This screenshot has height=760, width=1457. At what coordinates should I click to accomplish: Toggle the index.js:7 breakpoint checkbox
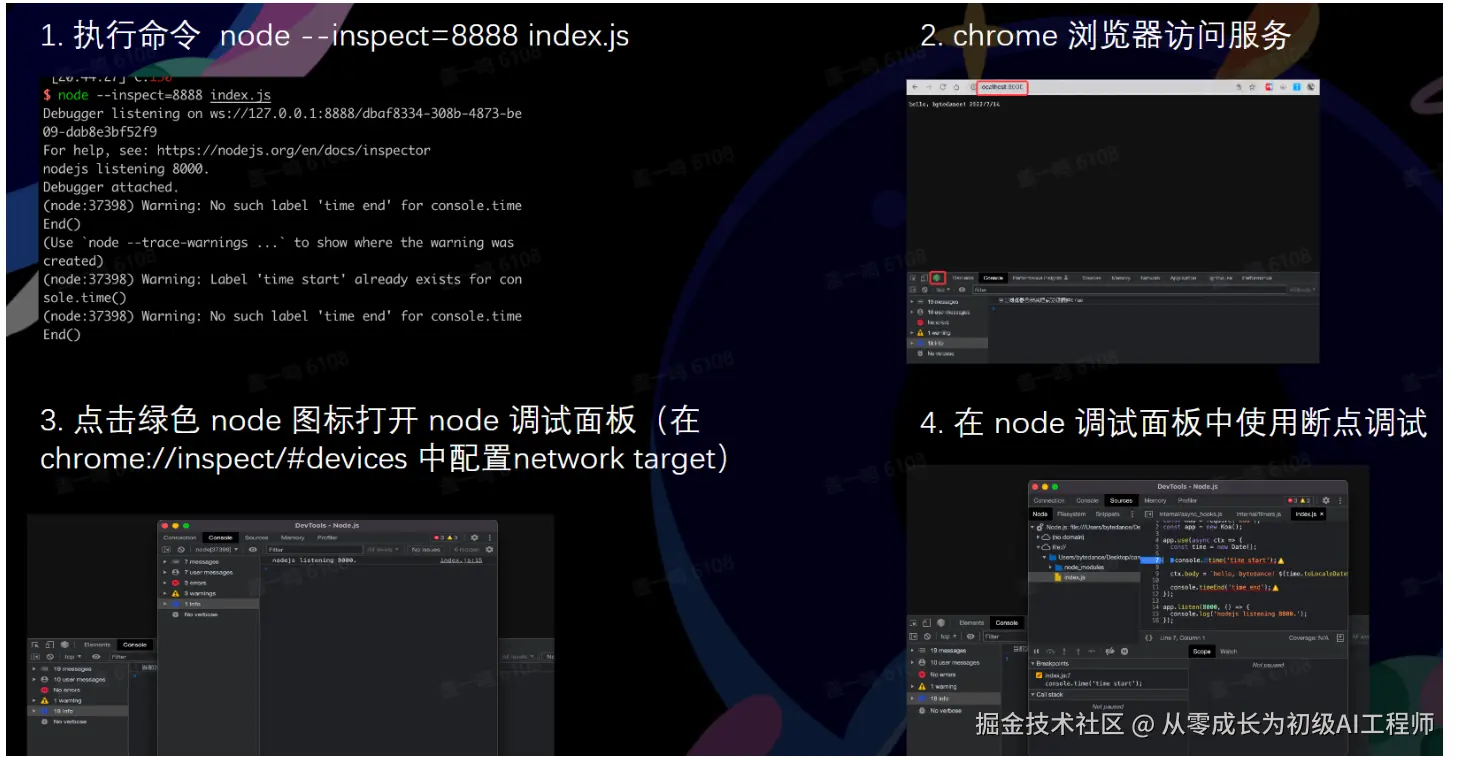(1037, 675)
